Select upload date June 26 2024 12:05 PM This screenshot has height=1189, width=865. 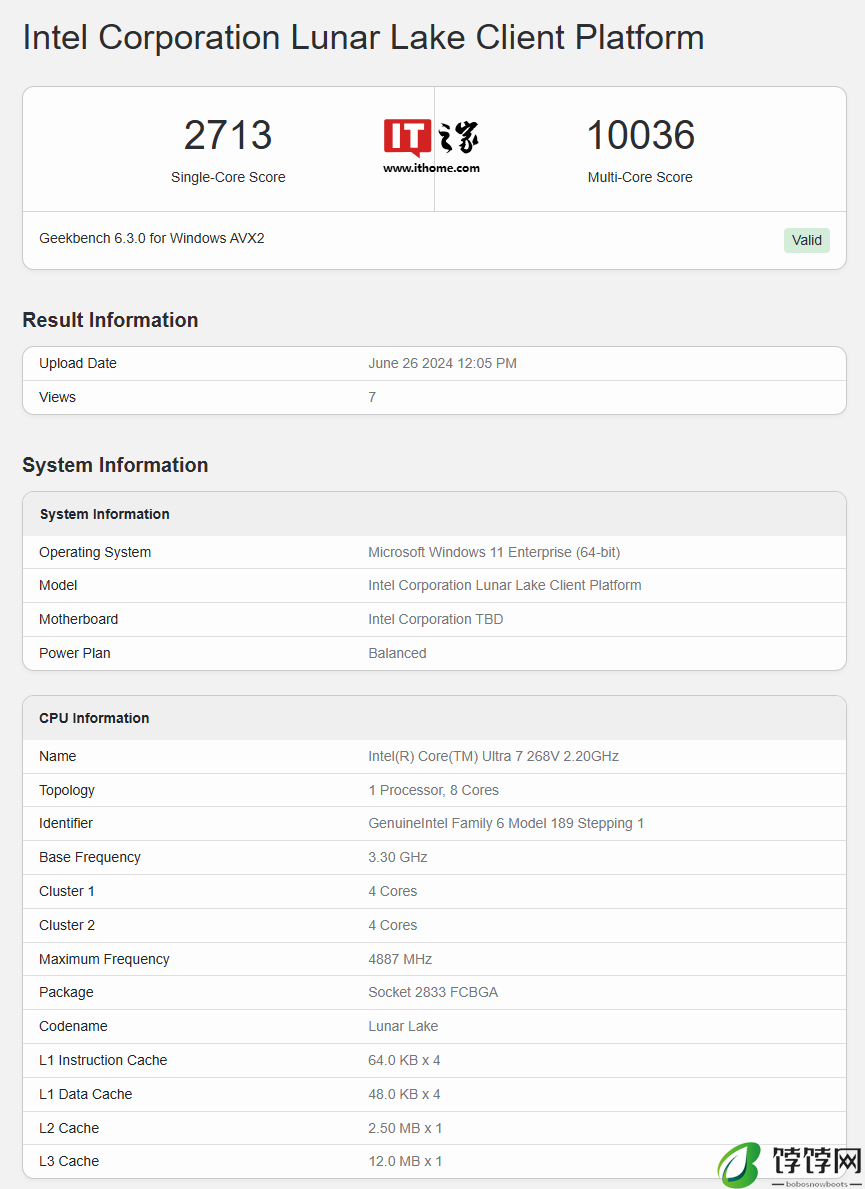point(442,363)
